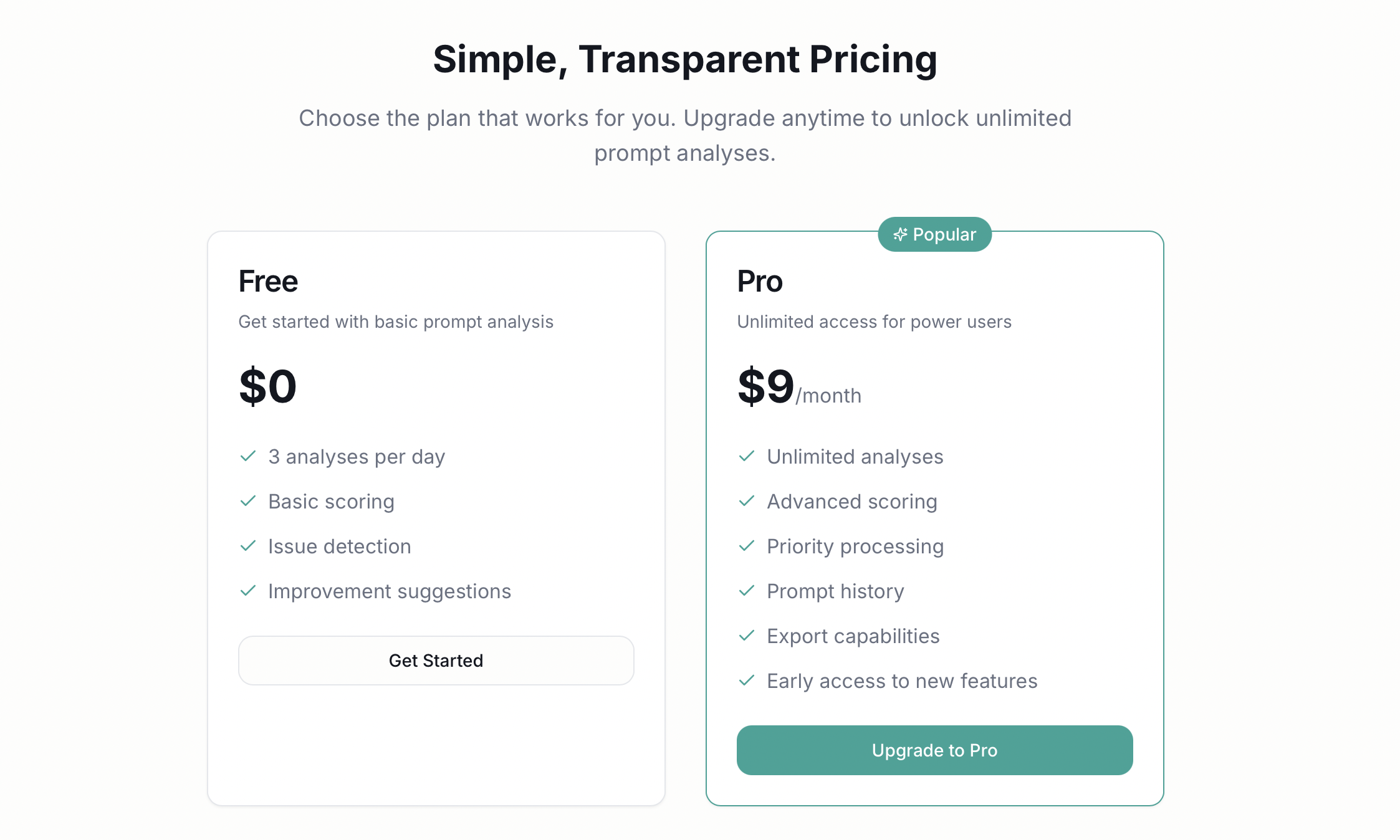Click the checkmark beside '3 analyses per day'
1400x840 pixels.
pos(248,457)
